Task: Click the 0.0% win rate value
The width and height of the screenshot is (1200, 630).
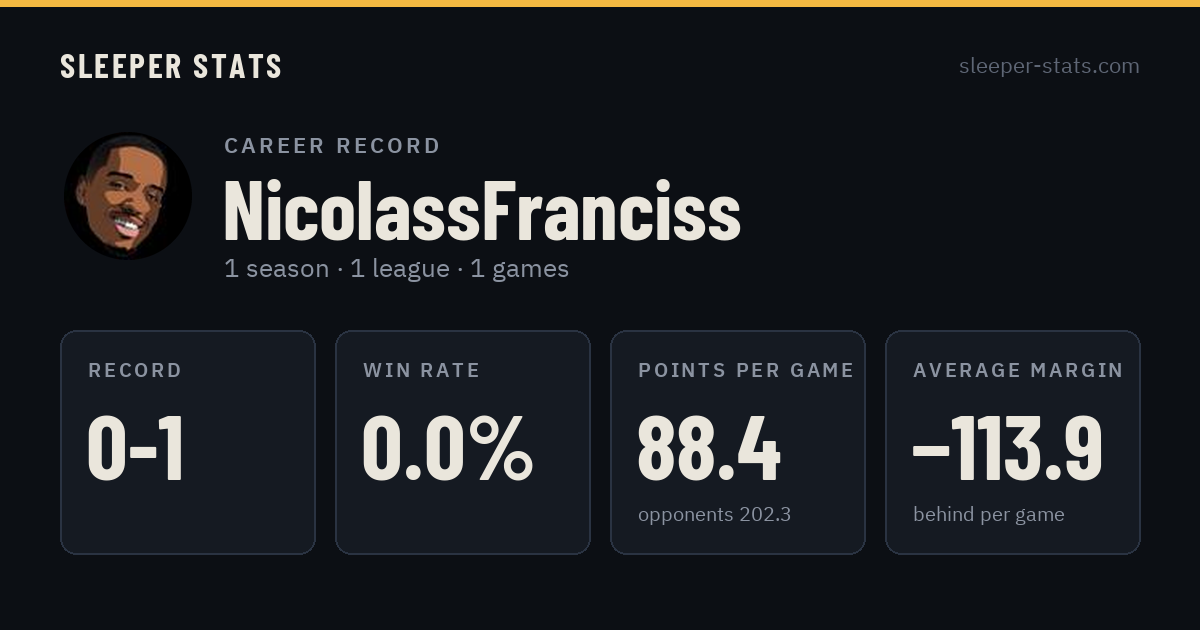Action: (x=447, y=449)
